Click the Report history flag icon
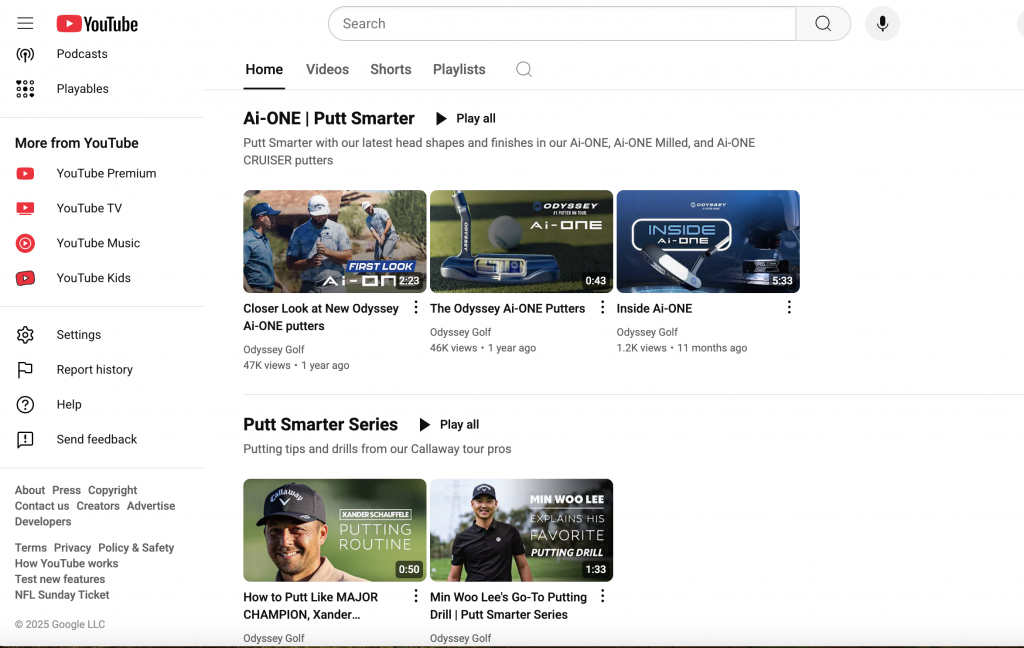Image resolution: width=1024 pixels, height=648 pixels. (25, 370)
